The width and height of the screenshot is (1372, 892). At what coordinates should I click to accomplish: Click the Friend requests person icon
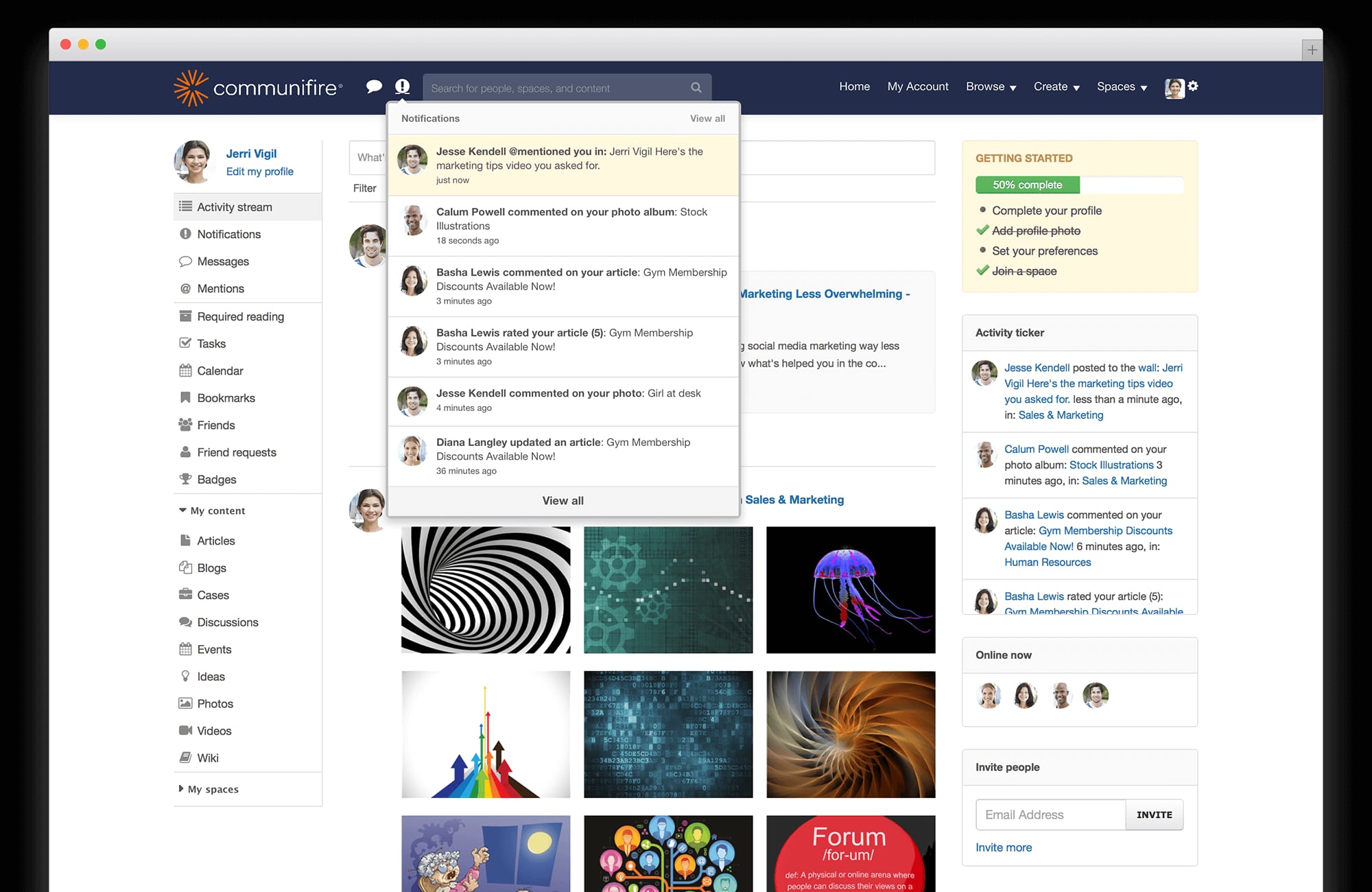point(185,452)
